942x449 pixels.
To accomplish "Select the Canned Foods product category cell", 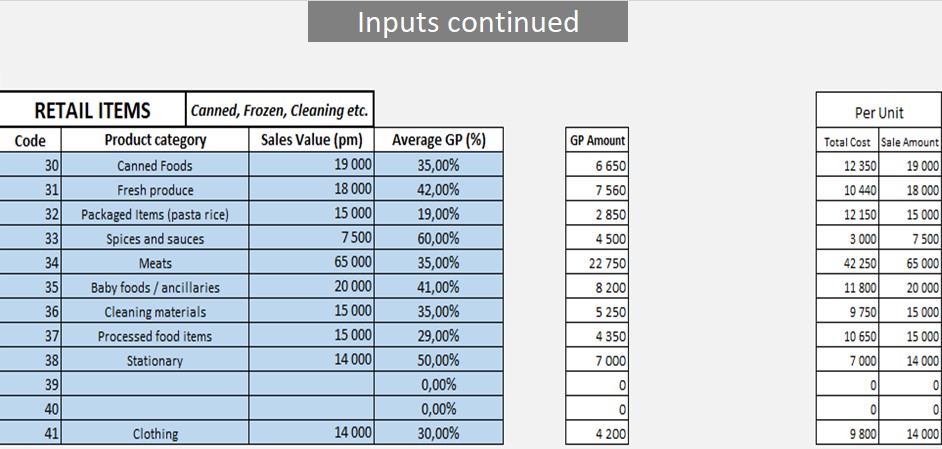I will (x=155, y=165).
